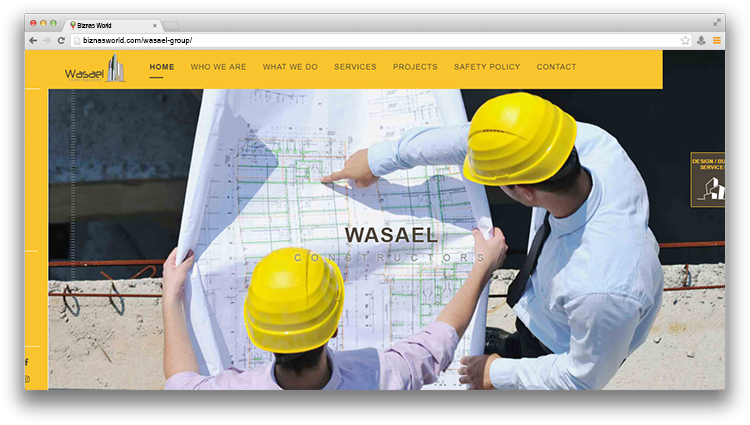
Task: Open SERVICES menu item
Action: (355, 67)
